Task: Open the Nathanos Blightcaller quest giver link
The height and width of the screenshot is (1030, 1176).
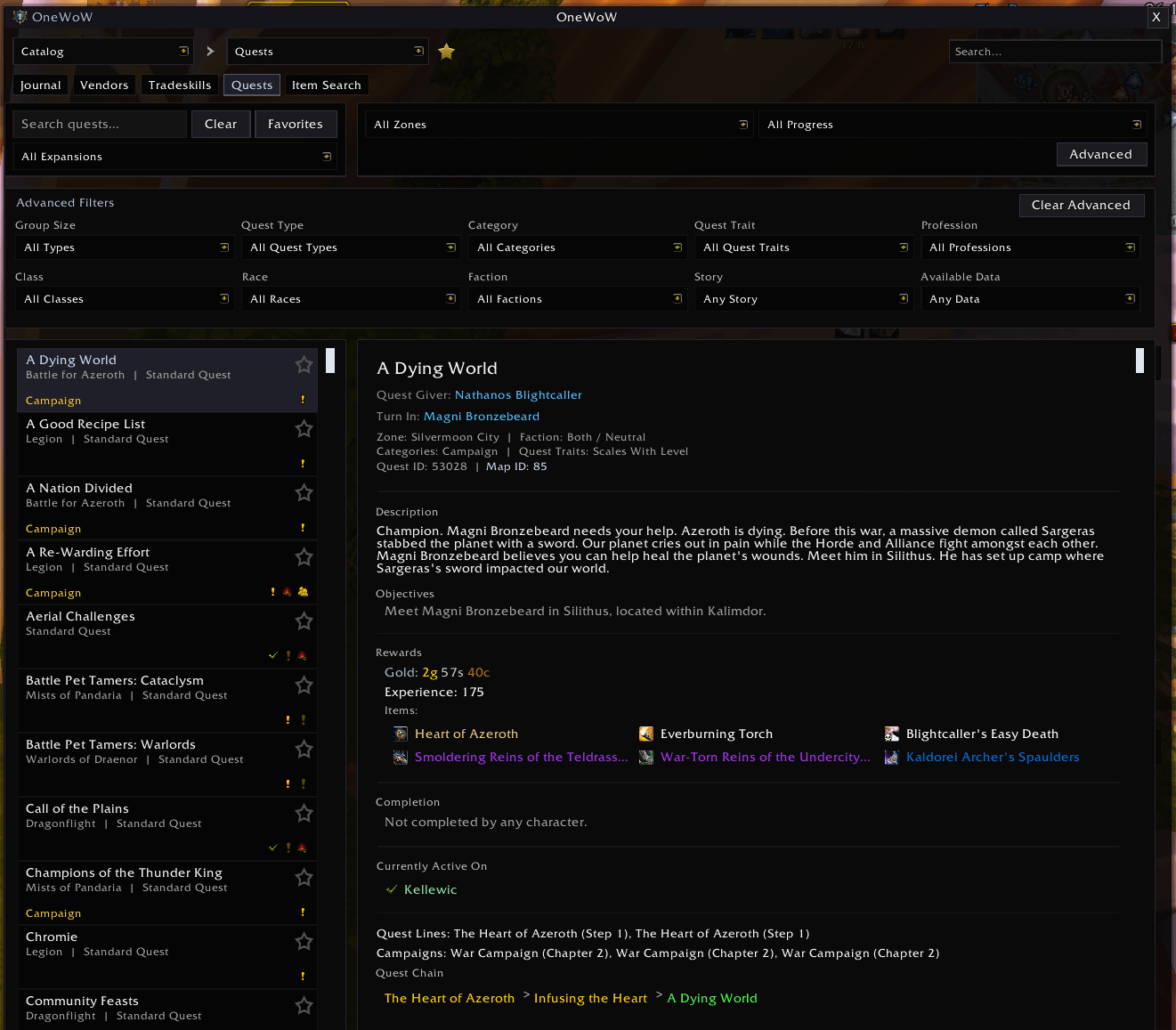Action: click(x=518, y=395)
